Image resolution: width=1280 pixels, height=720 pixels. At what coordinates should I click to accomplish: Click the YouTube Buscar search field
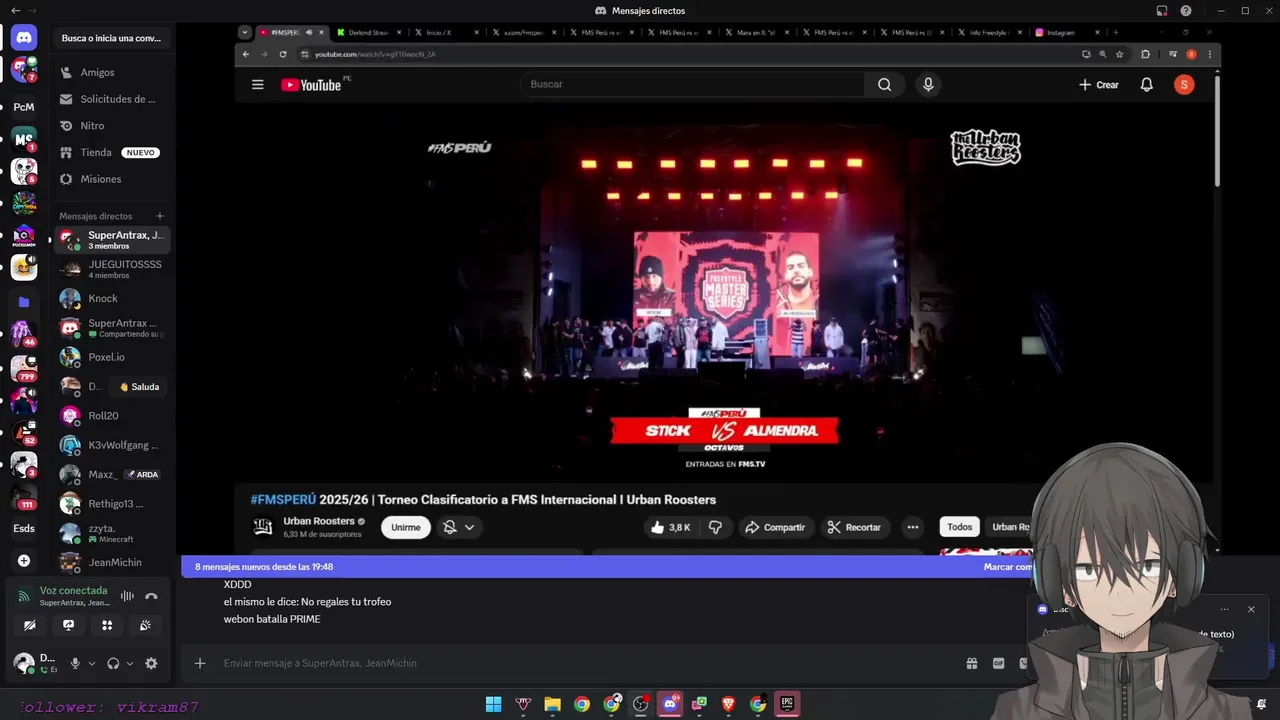tap(695, 84)
